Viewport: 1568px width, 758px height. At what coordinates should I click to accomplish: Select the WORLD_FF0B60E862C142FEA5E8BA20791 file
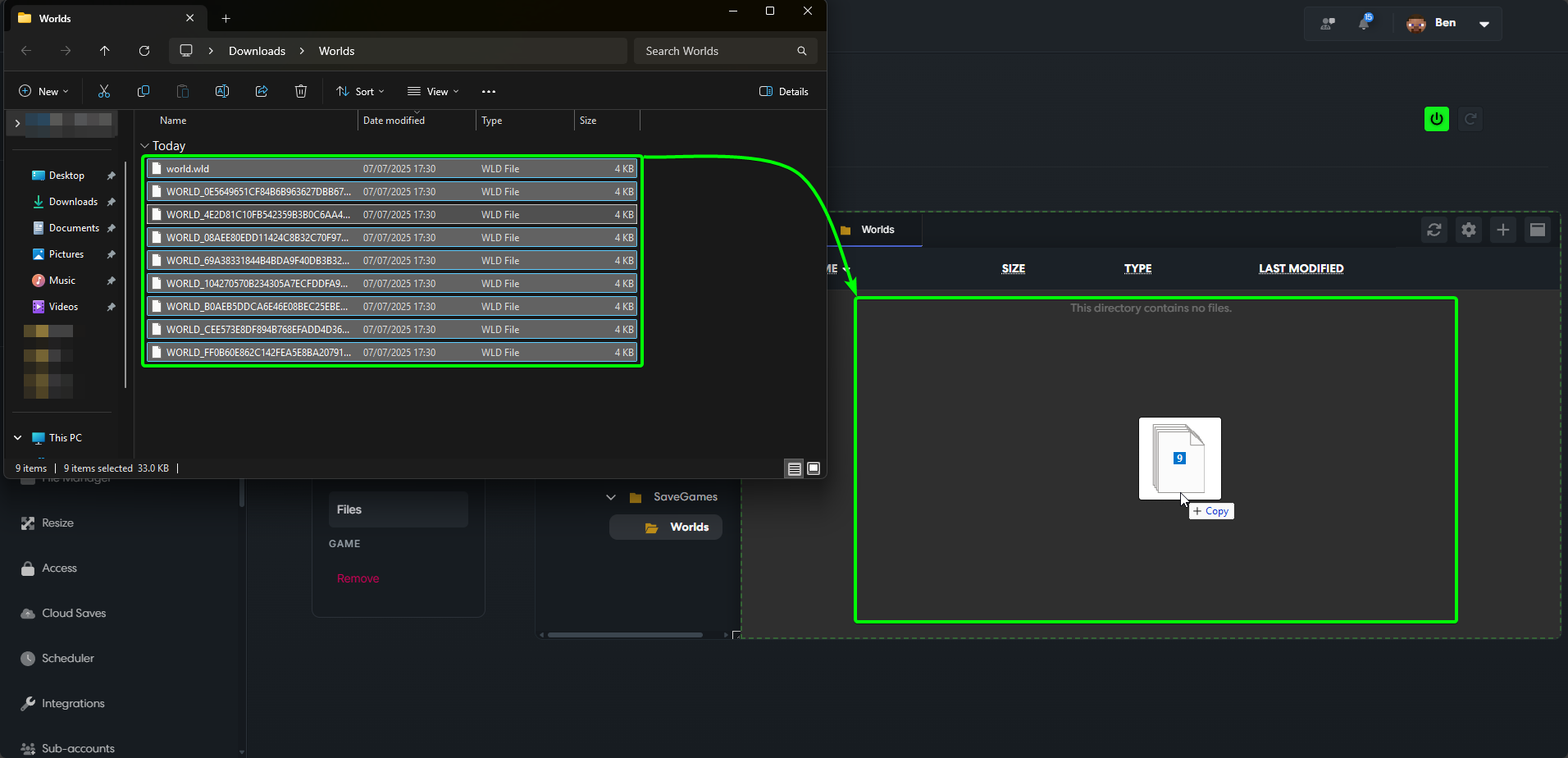coord(392,353)
